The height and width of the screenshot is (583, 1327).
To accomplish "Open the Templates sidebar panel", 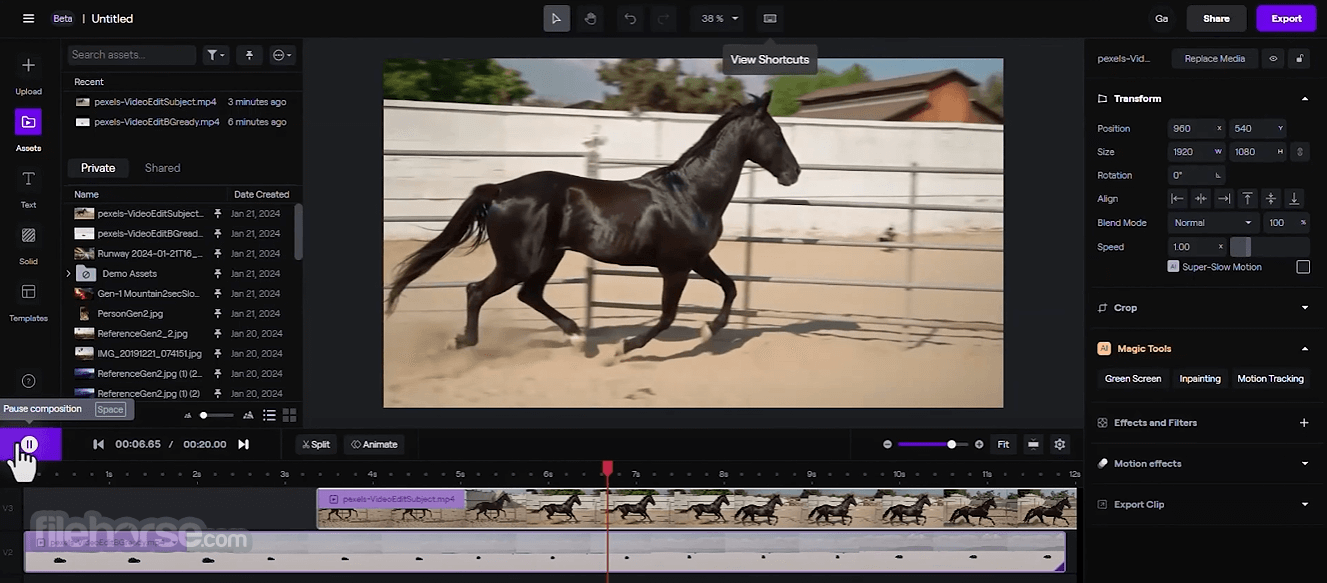I will coord(28,300).
